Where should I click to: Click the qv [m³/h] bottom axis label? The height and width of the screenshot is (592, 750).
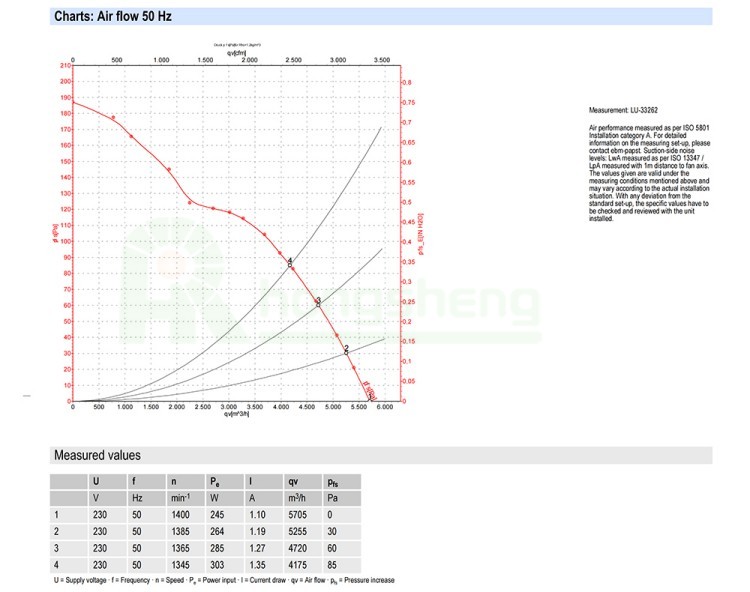coord(239,414)
